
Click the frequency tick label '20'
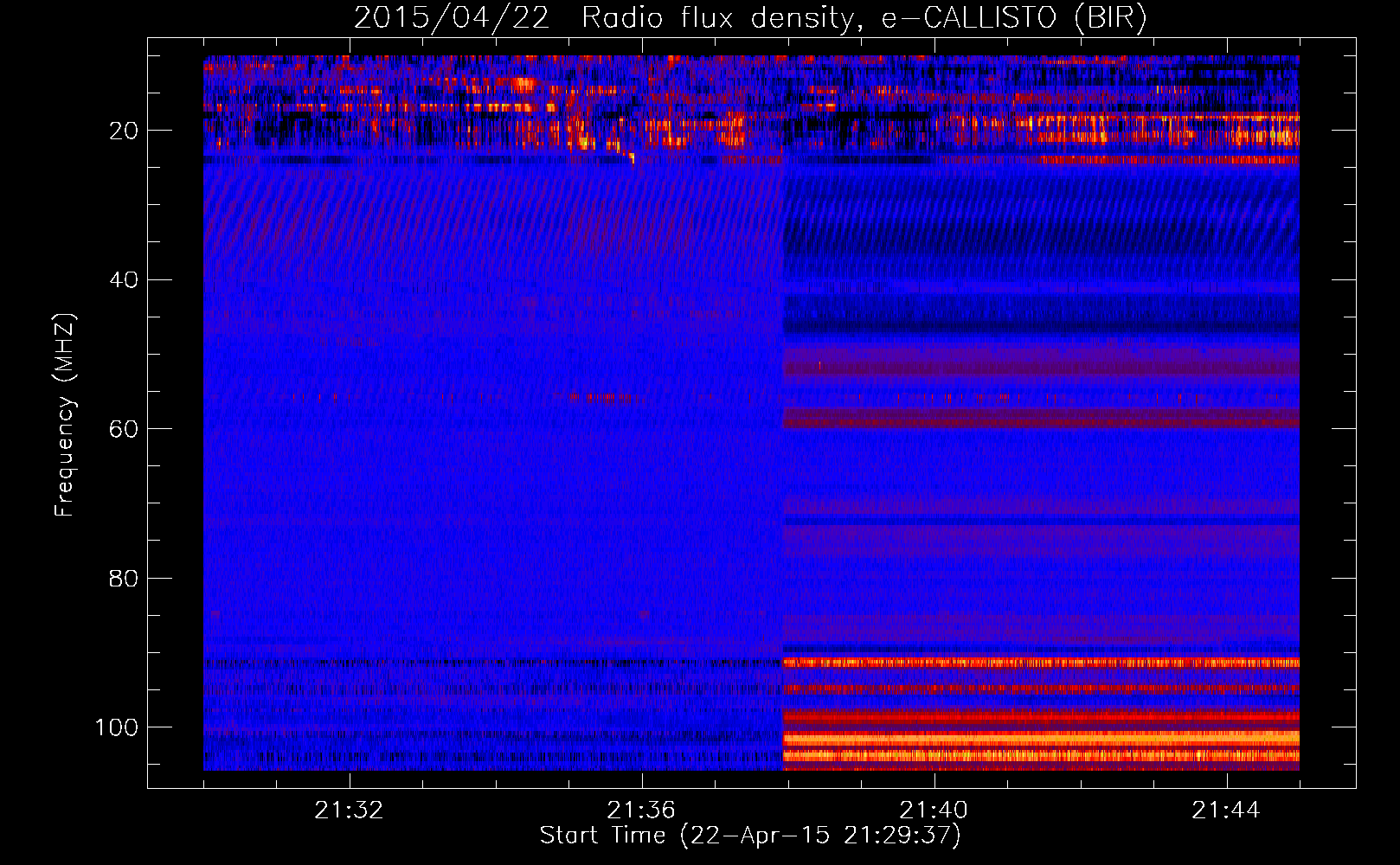pyautogui.click(x=125, y=131)
